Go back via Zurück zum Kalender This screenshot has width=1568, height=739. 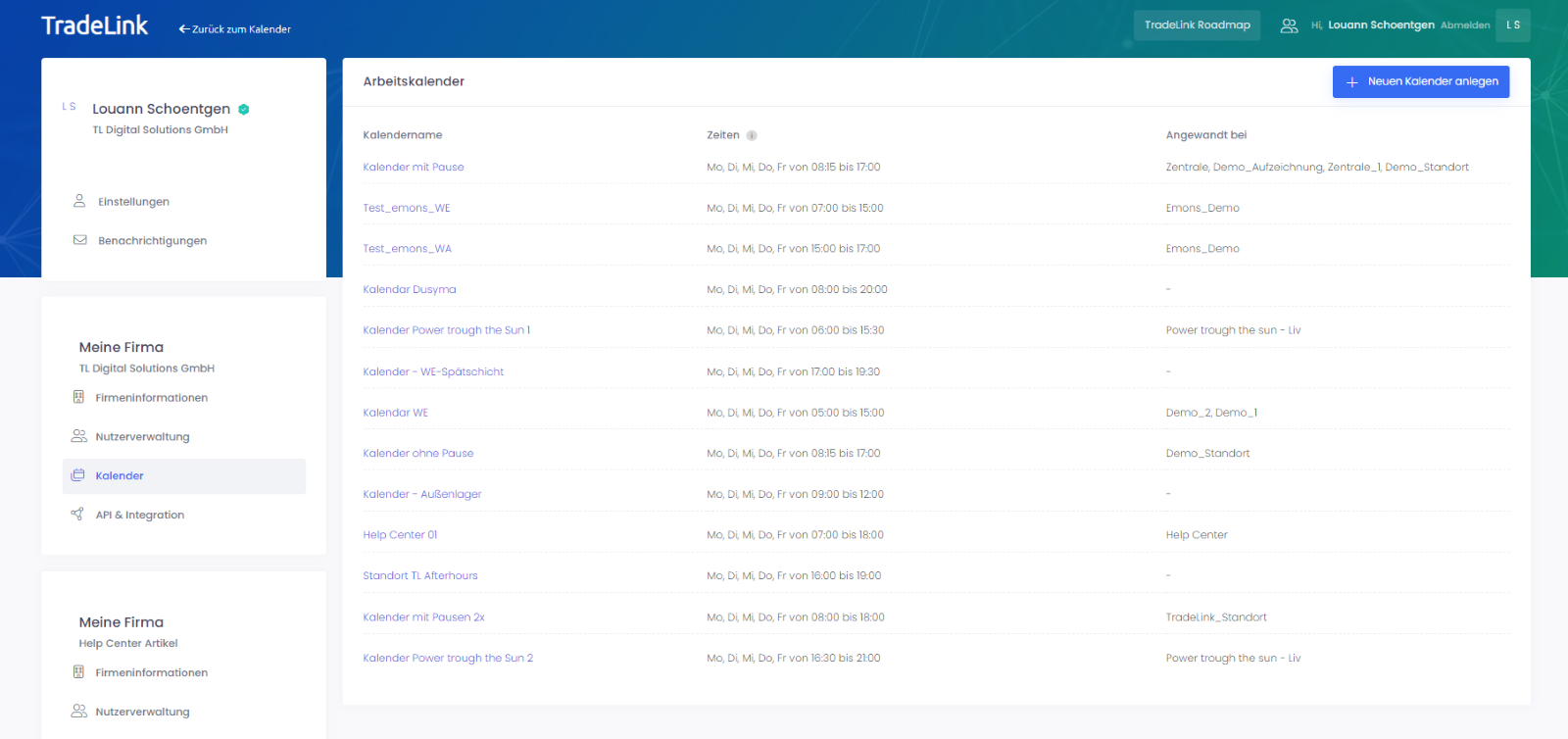pos(235,29)
